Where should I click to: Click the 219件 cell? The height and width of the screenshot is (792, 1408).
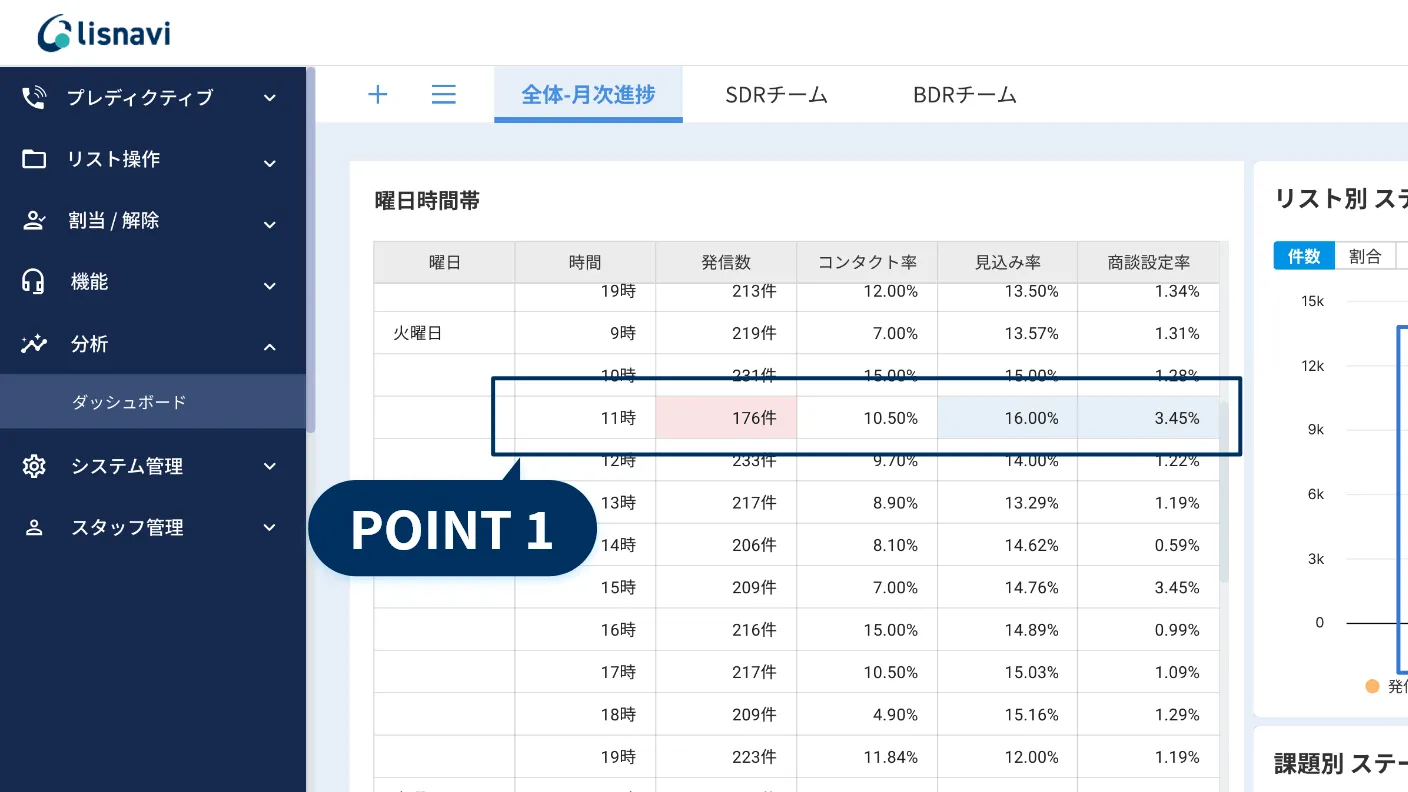point(726,333)
